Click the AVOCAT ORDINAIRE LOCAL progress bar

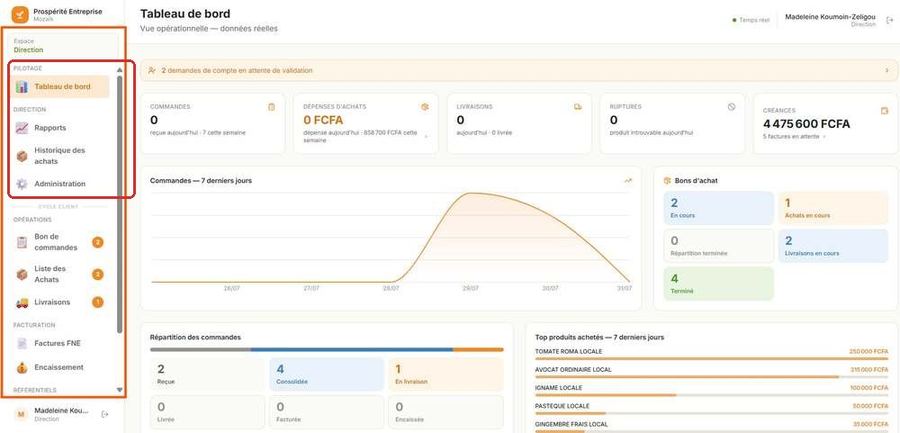tap(711, 377)
